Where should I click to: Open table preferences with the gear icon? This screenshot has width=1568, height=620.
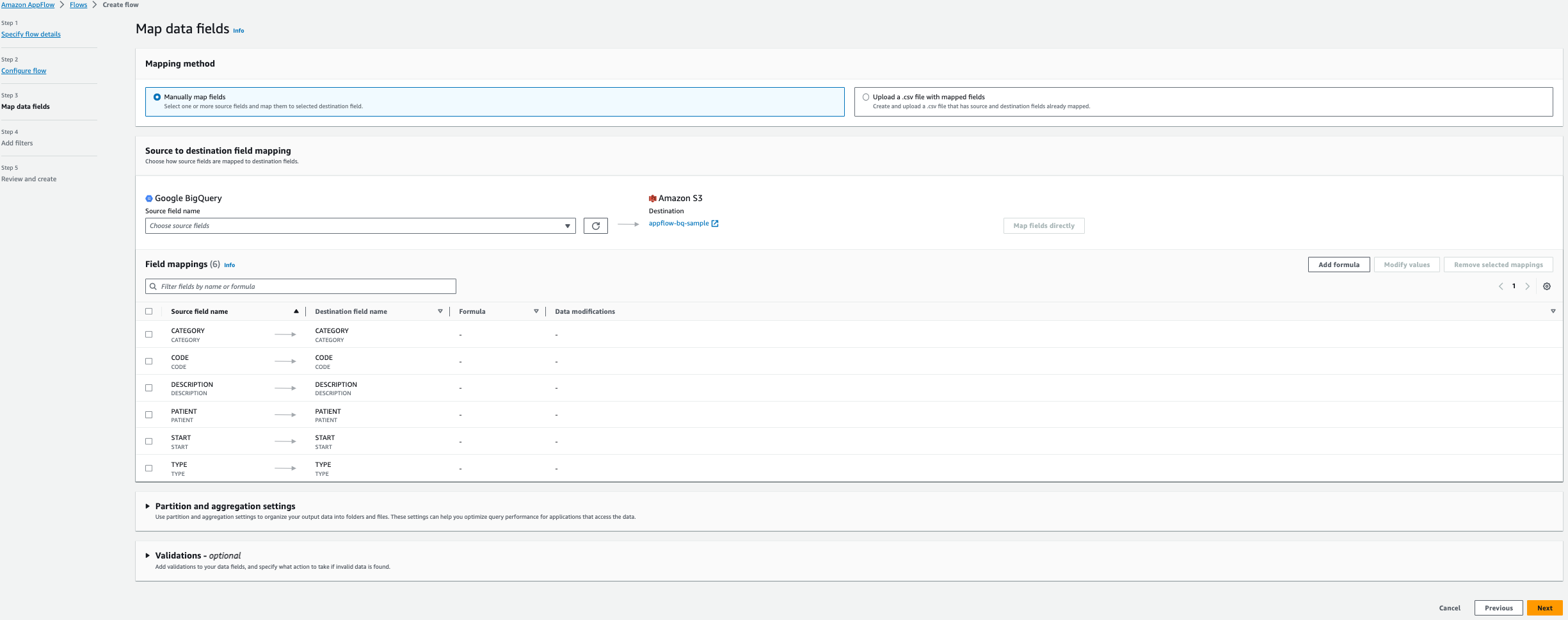(x=1547, y=286)
